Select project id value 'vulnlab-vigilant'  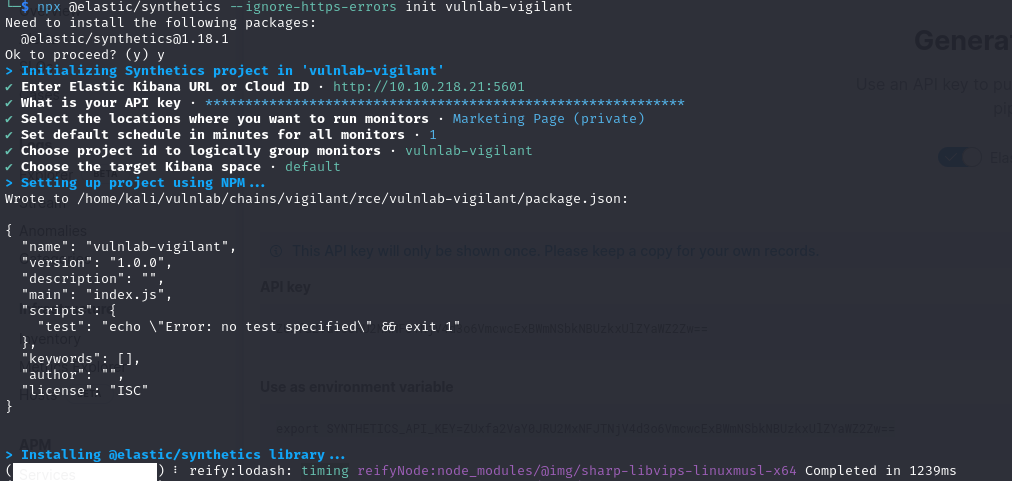coord(469,151)
